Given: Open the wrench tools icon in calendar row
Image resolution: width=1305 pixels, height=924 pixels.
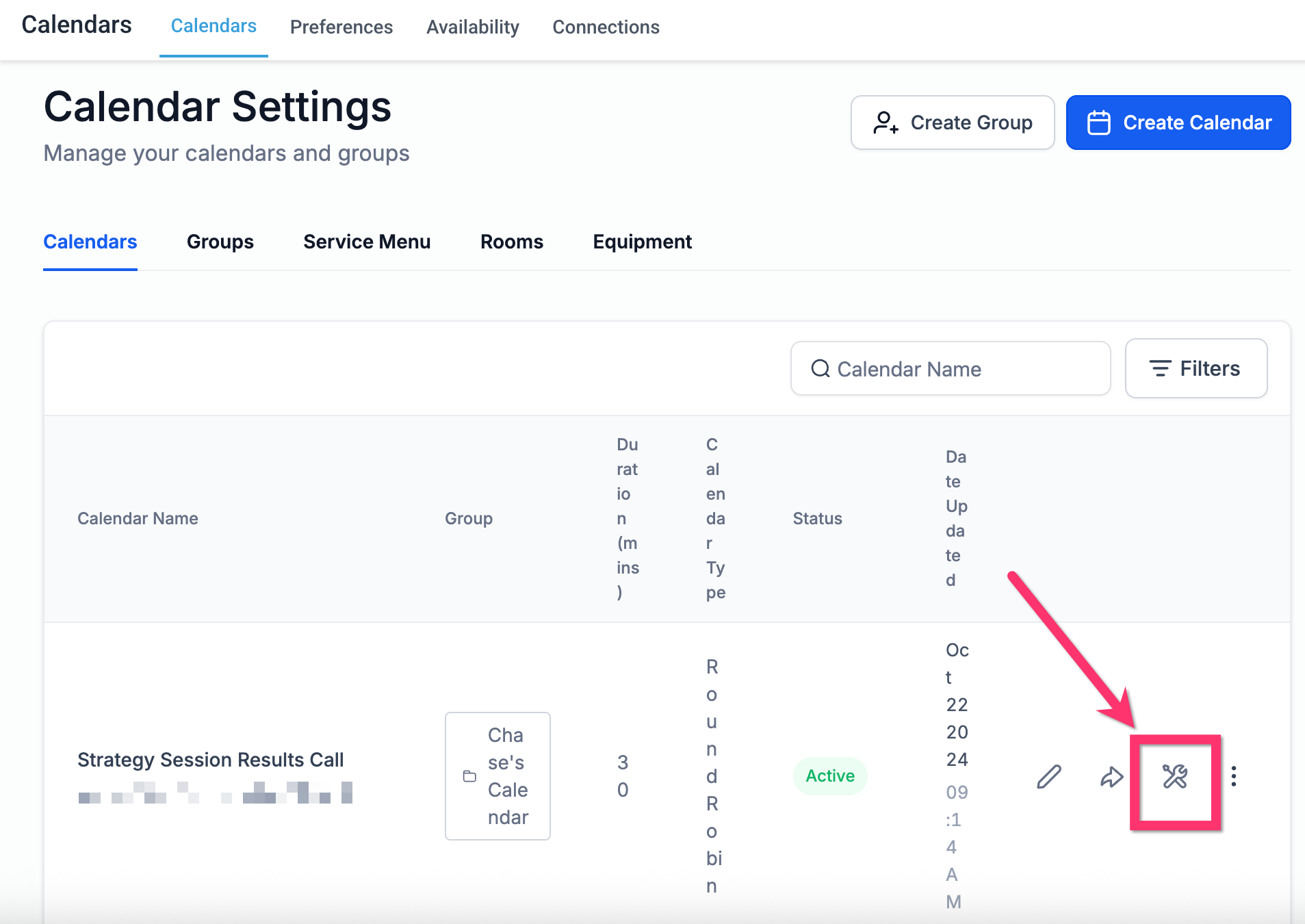Looking at the screenshot, I should [1174, 776].
